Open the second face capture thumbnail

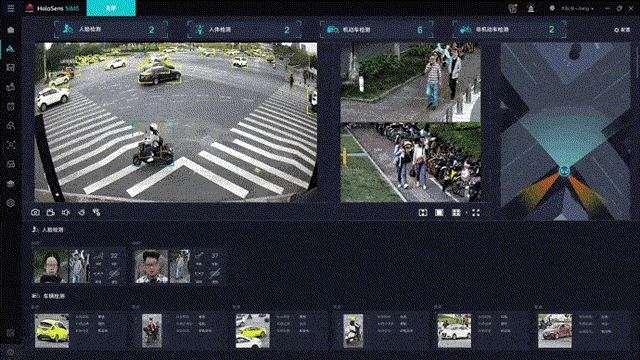tap(151, 267)
